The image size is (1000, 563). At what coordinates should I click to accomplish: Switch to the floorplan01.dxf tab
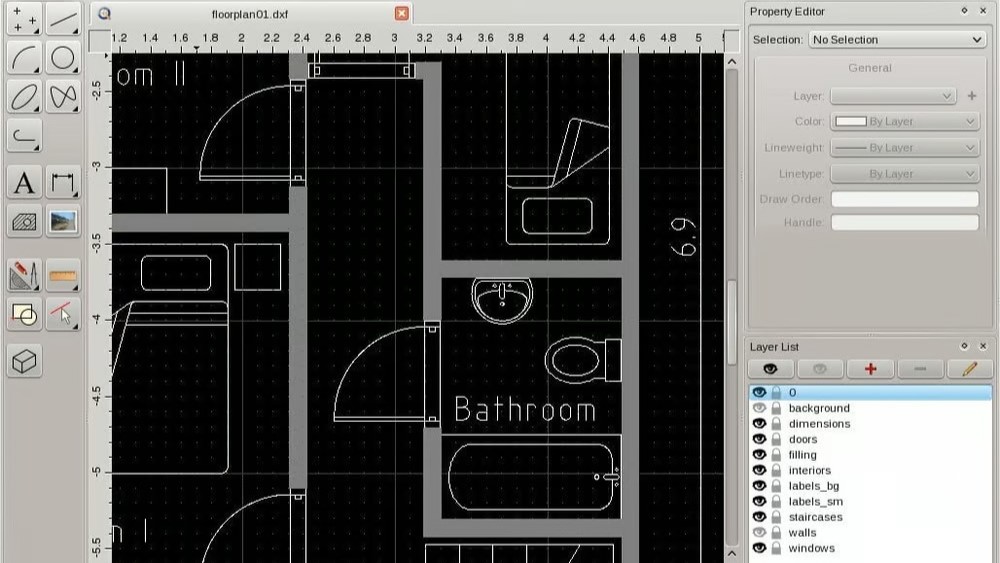coord(249,14)
